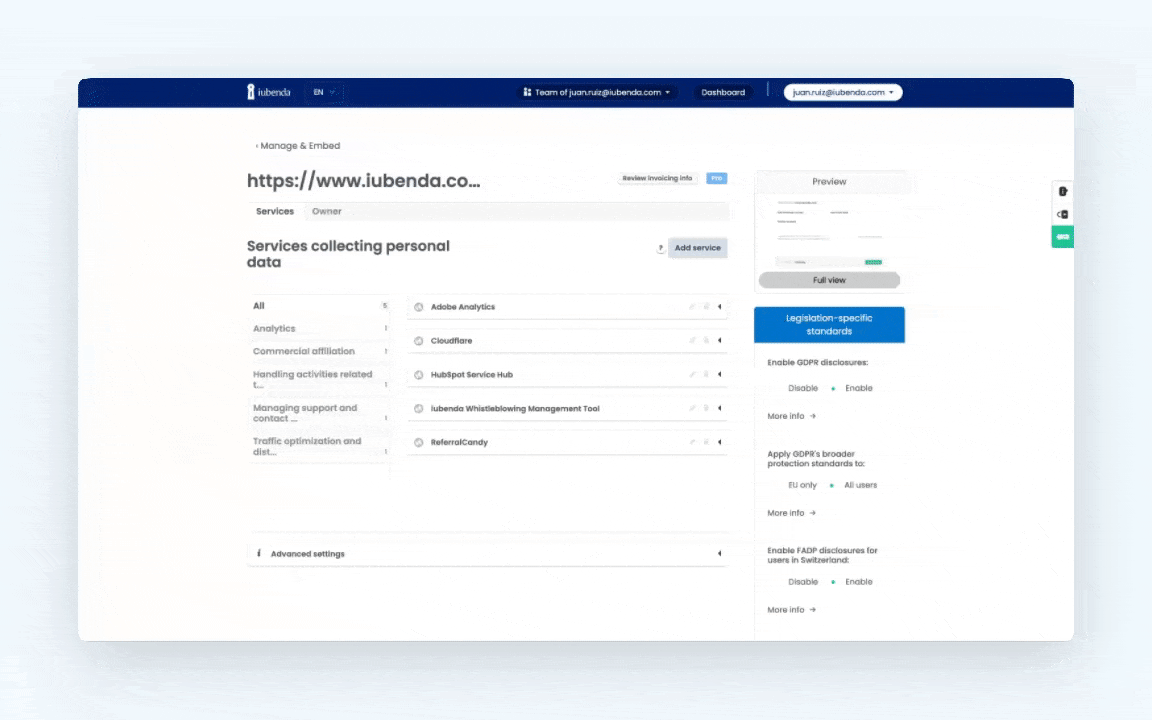Click the info icon next to Advanced settings
The width and height of the screenshot is (1152, 720).
pos(259,553)
